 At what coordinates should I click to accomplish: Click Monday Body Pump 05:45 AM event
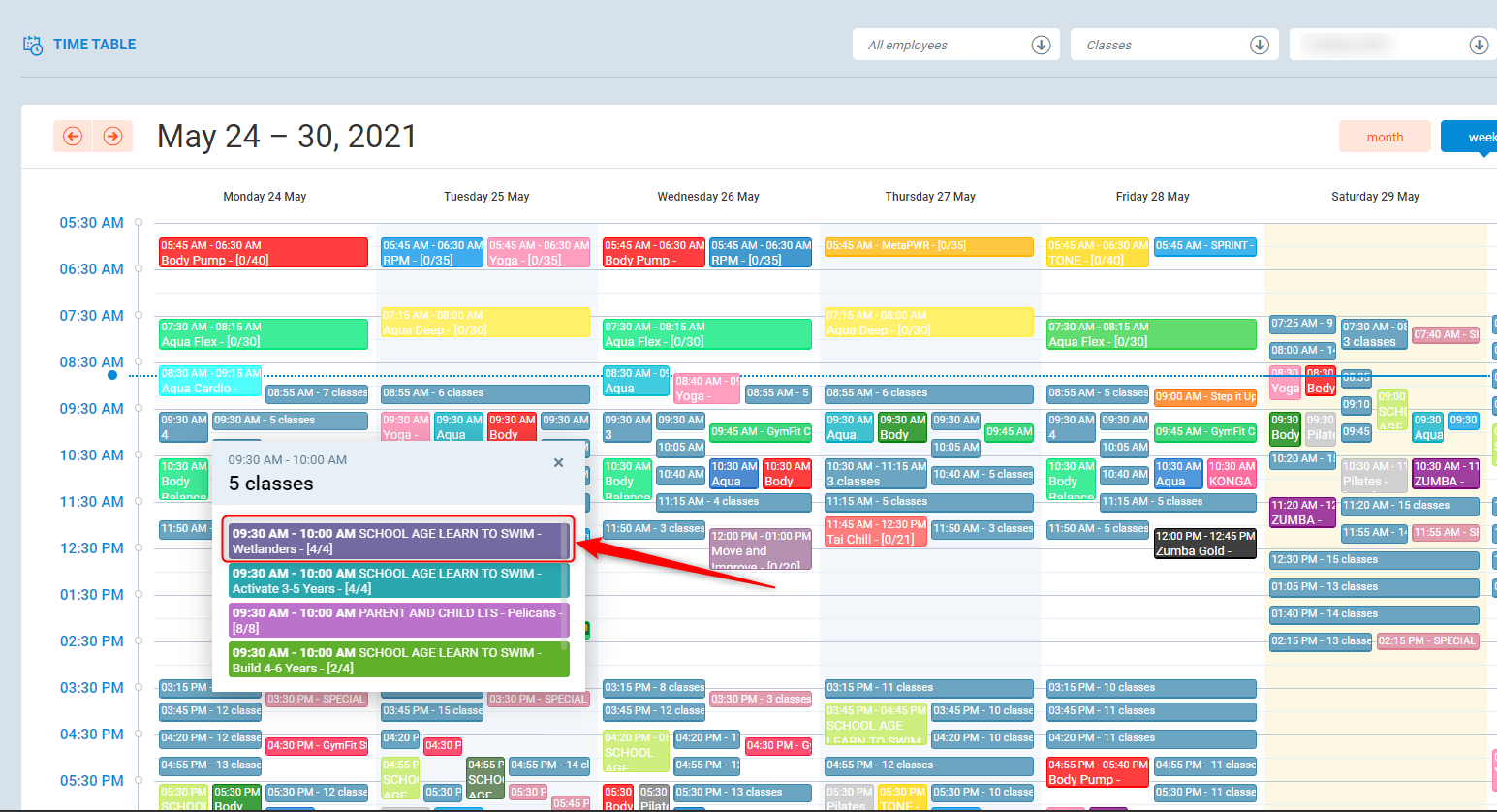tap(263, 253)
